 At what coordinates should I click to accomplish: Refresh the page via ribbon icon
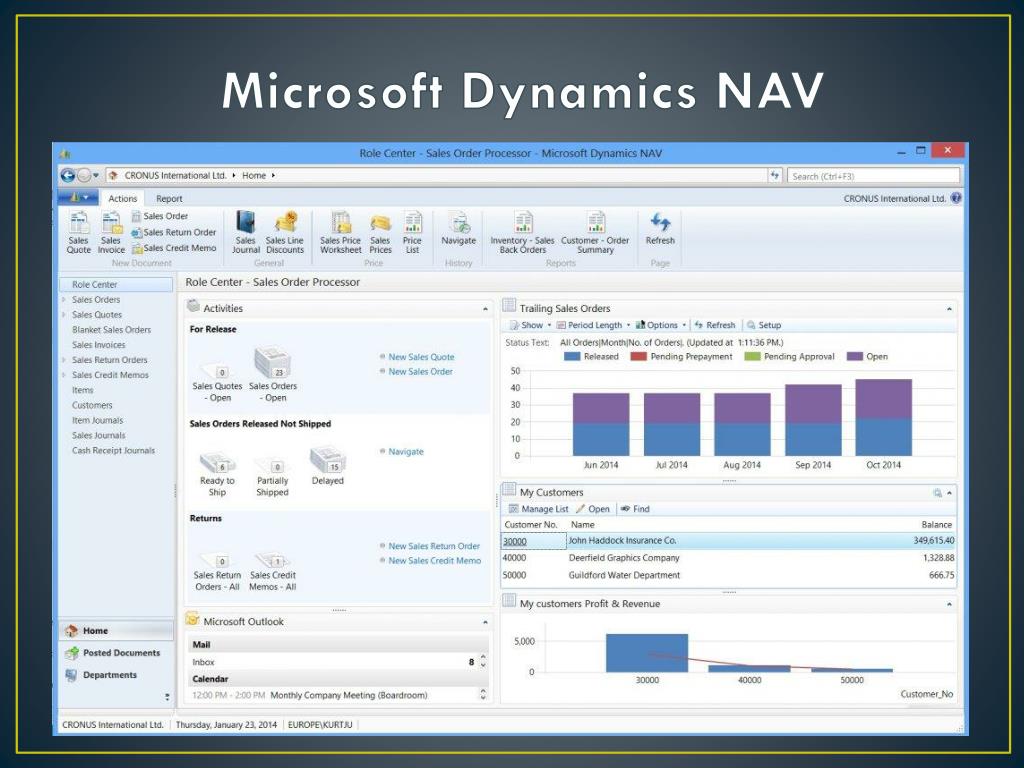[660, 229]
